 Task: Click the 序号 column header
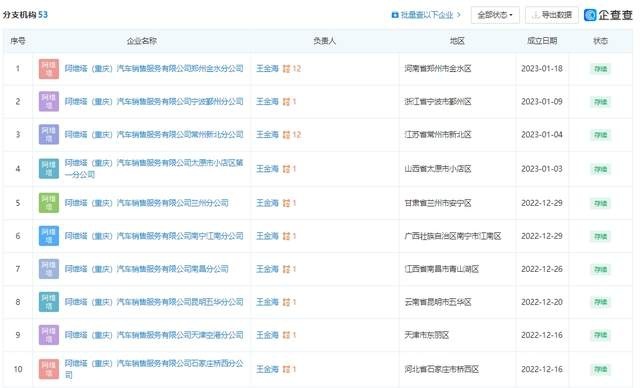click(18, 41)
